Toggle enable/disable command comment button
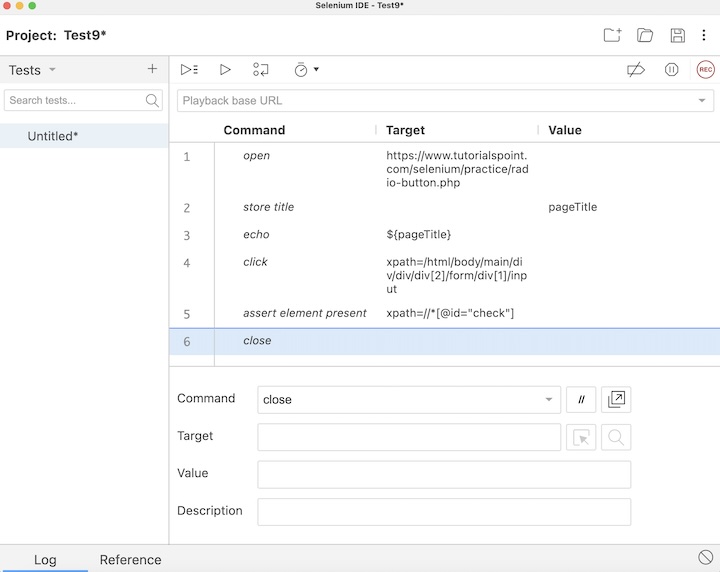Viewport: 720px width, 572px height. pos(580,400)
